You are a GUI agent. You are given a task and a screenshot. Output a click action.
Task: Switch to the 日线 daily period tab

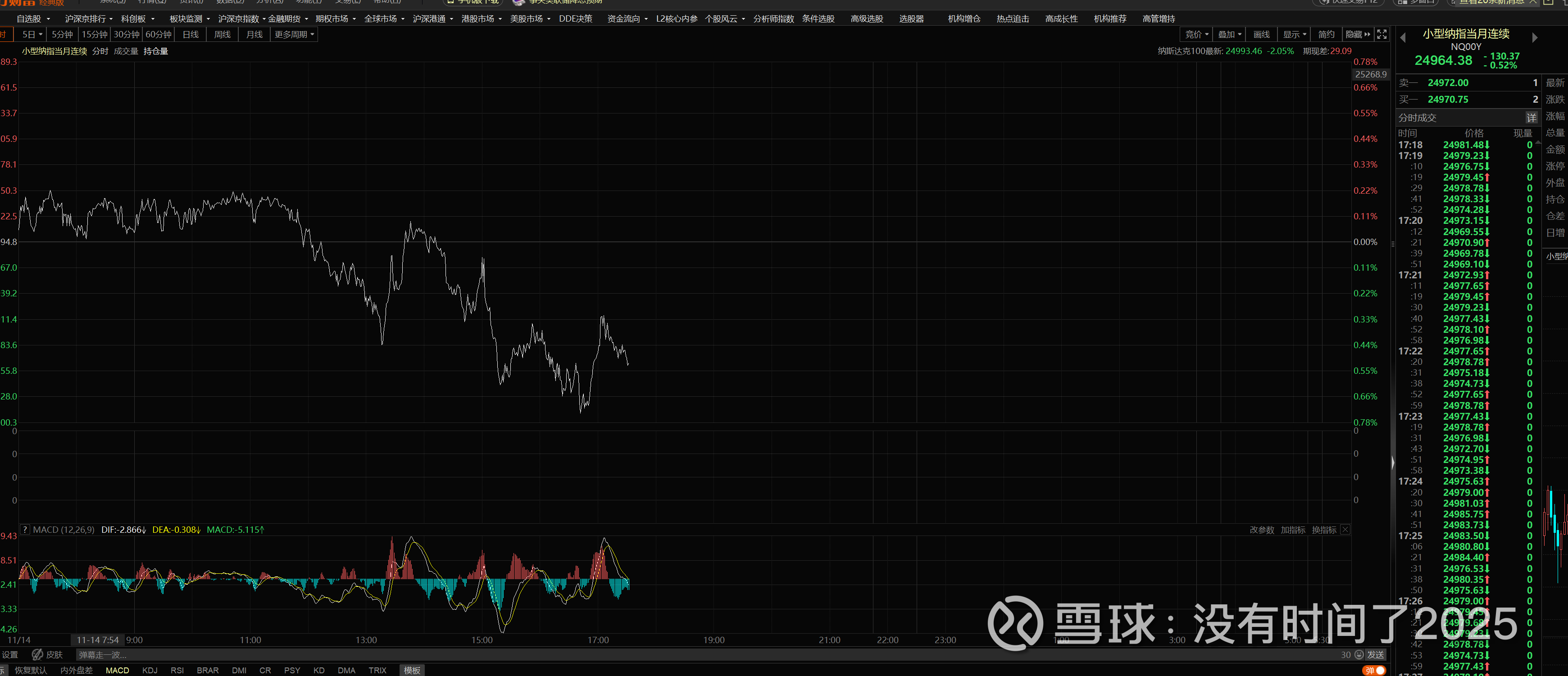(191, 35)
